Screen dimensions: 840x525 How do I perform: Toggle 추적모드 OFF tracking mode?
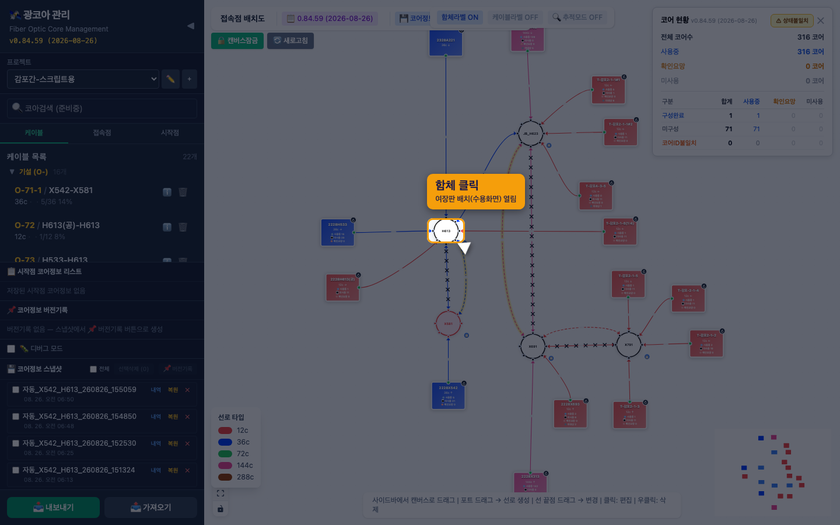point(577,17)
